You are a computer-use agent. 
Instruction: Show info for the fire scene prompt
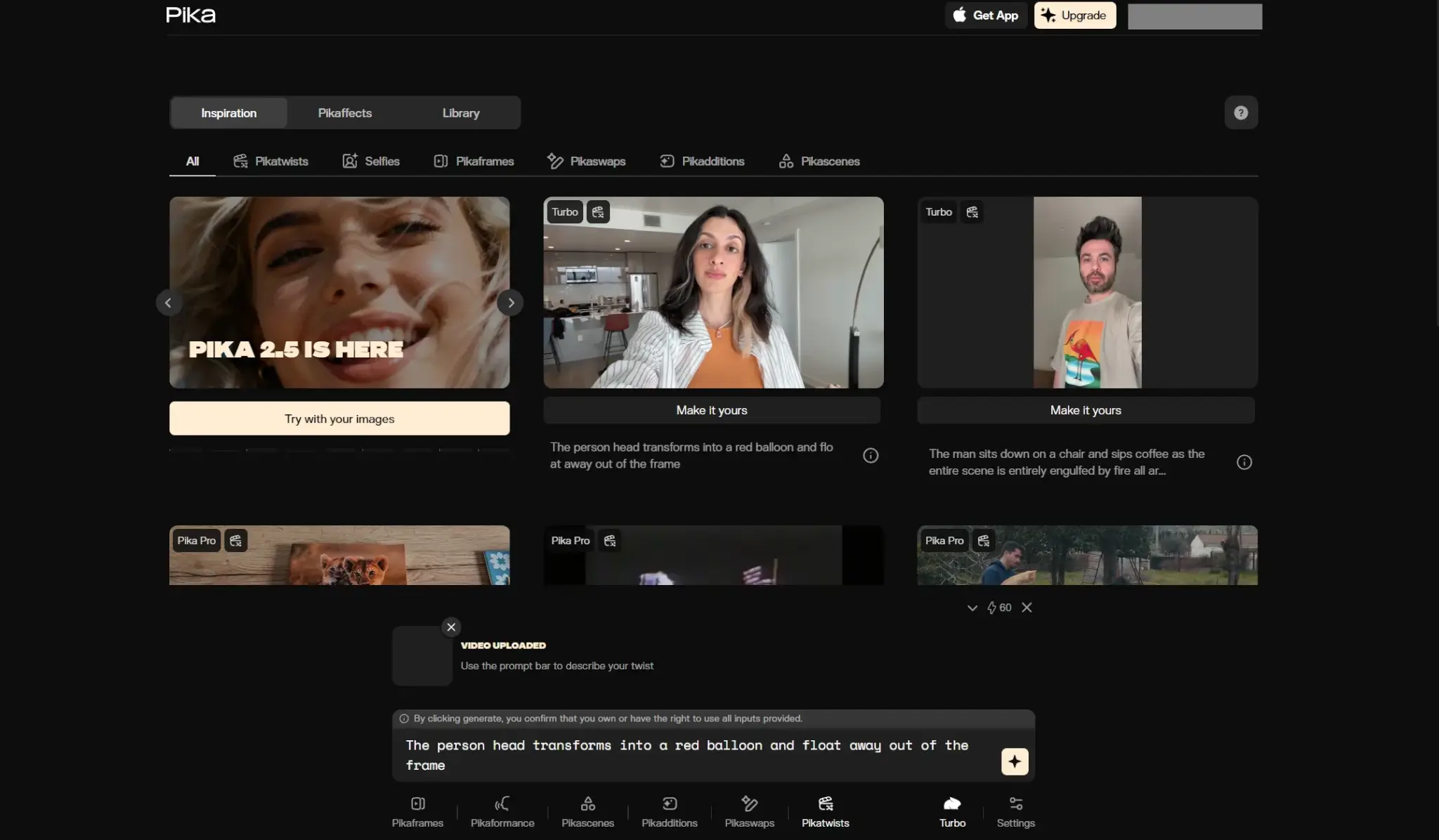tap(1244, 462)
